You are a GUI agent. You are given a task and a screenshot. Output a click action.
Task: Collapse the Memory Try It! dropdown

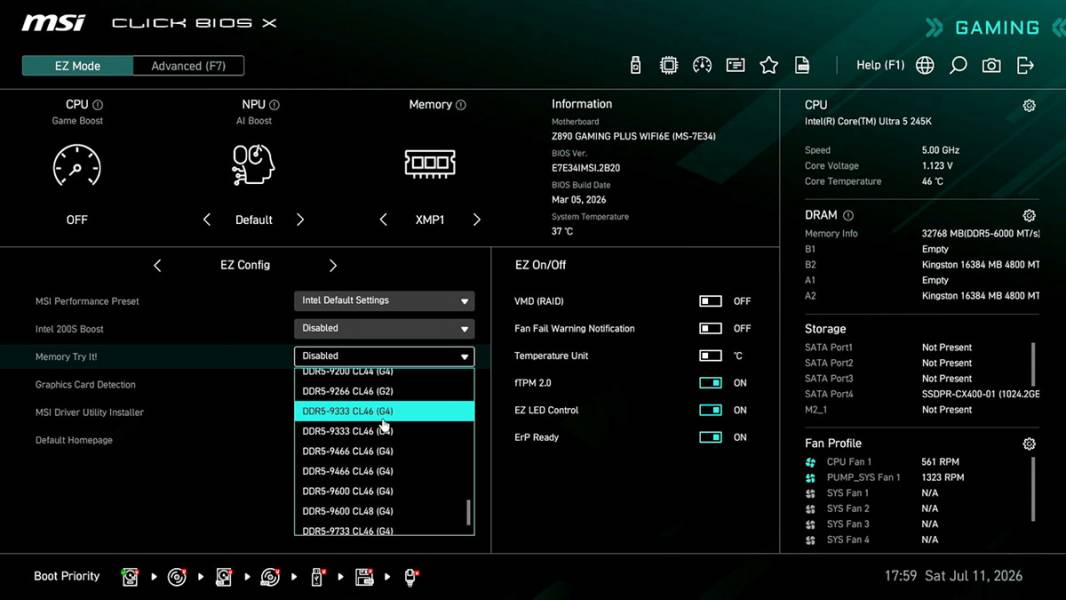point(384,356)
